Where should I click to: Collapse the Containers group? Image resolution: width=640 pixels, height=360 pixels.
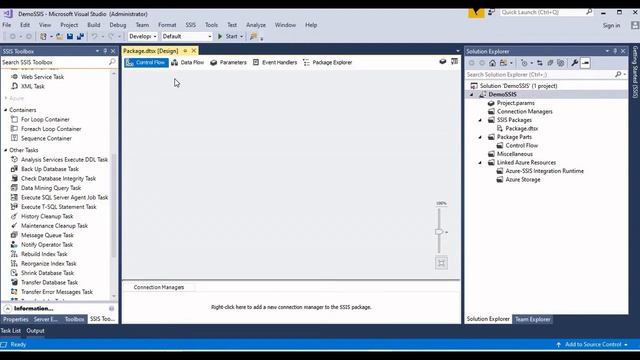(6, 110)
